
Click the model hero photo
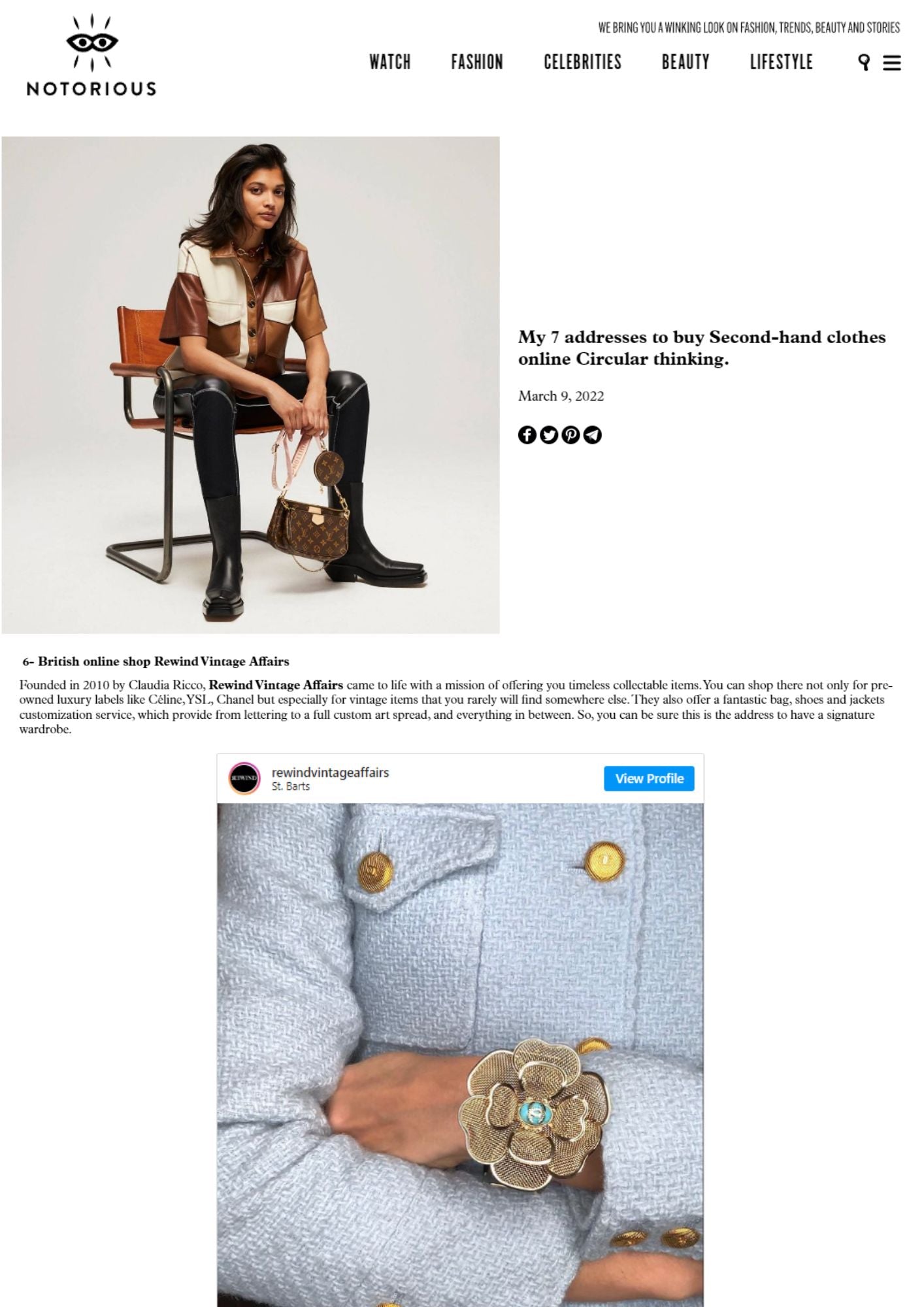click(250, 385)
